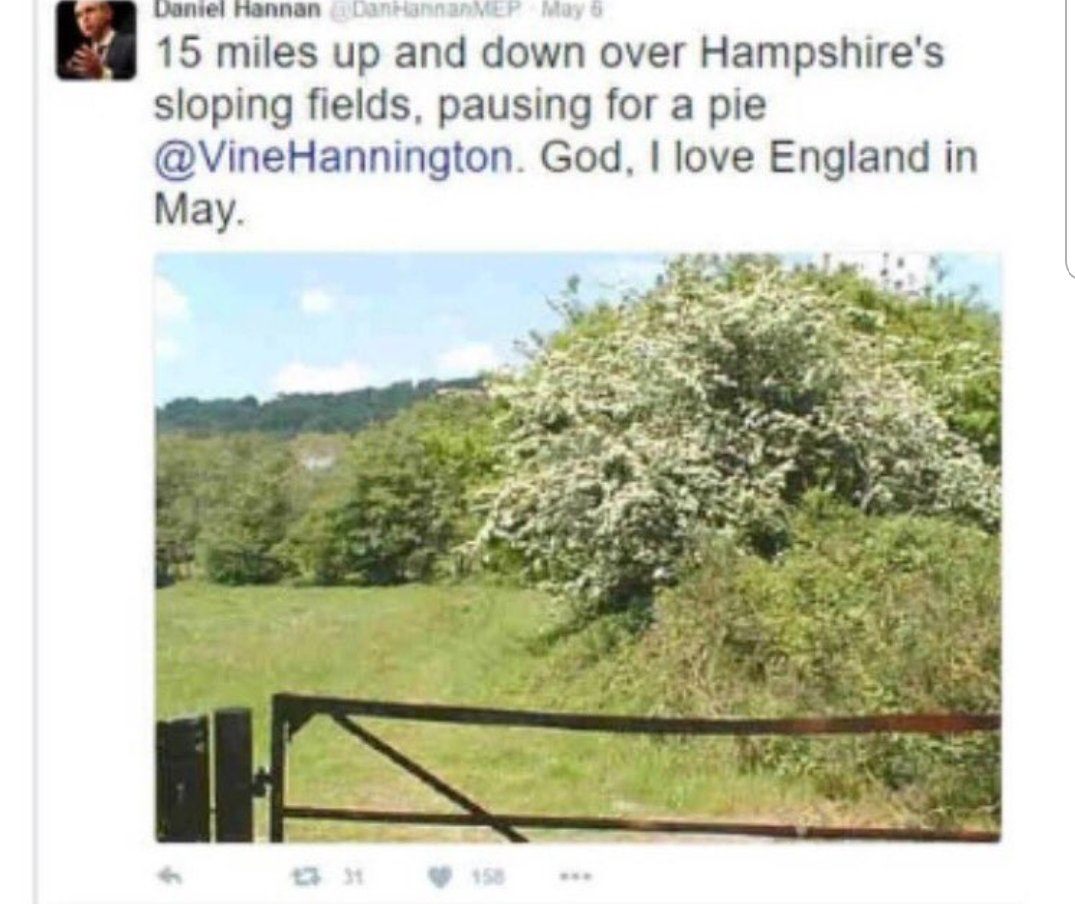Viewport: 1075px width, 904px height.
Task: Click Daniel Hannan's profile avatar
Action: (96, 40)
